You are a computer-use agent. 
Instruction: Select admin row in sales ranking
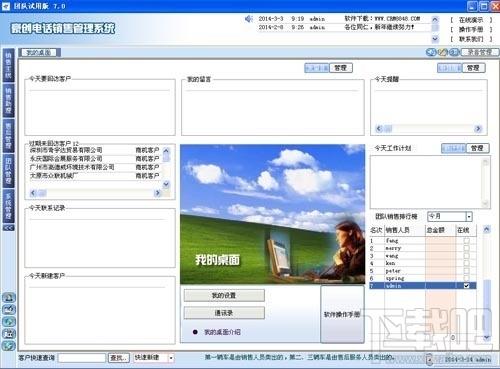[x=423, y=286]
